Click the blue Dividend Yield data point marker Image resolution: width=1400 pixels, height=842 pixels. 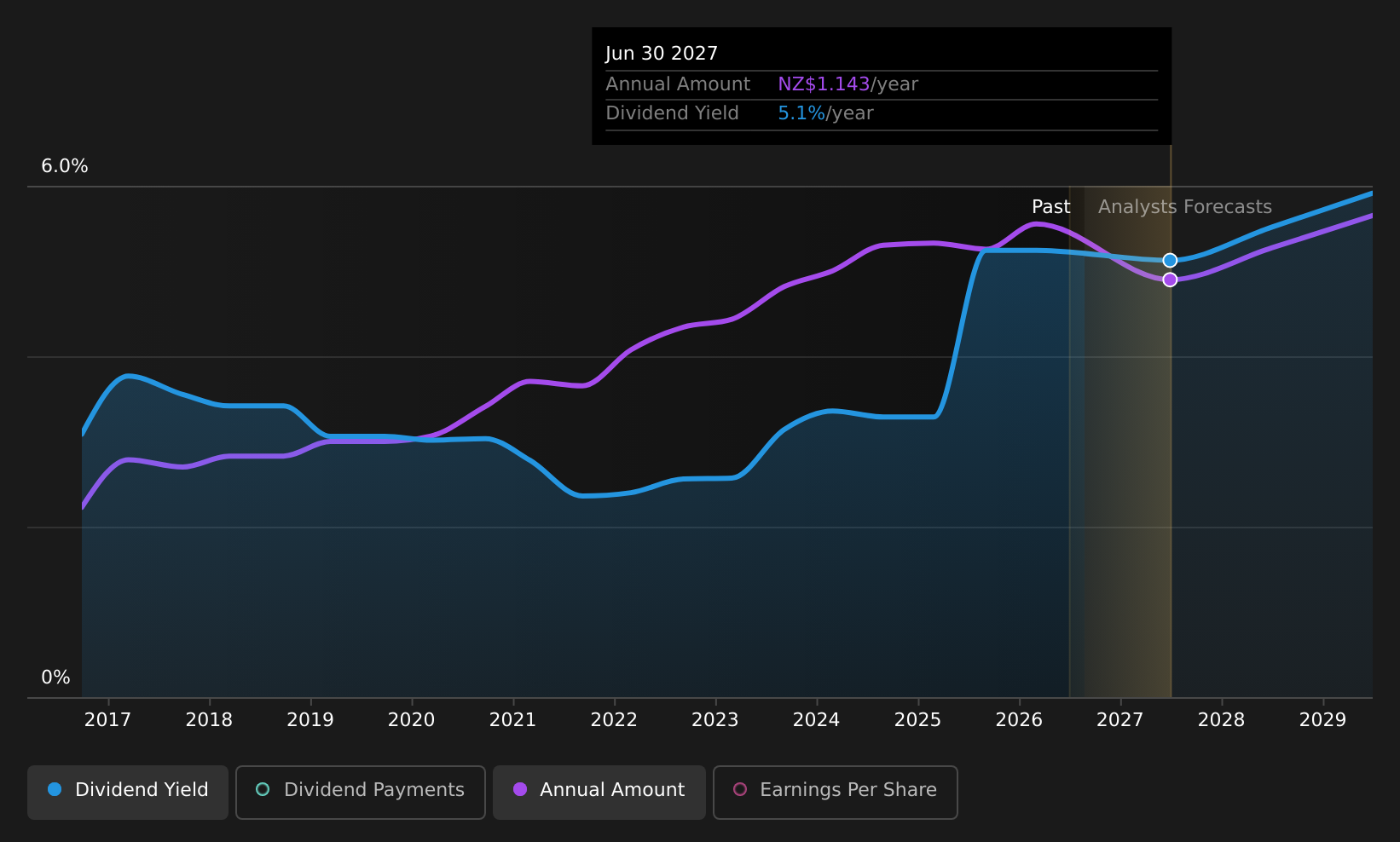tap(1170, 260)
